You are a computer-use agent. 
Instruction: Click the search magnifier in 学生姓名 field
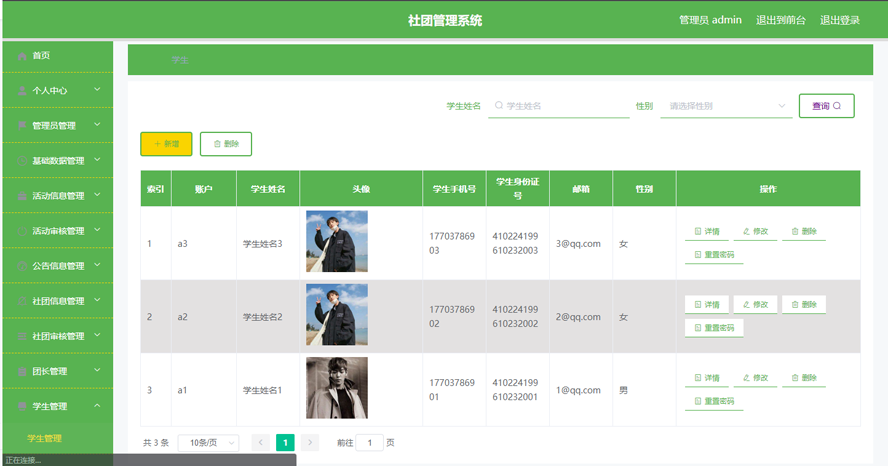tap(498, 105)
